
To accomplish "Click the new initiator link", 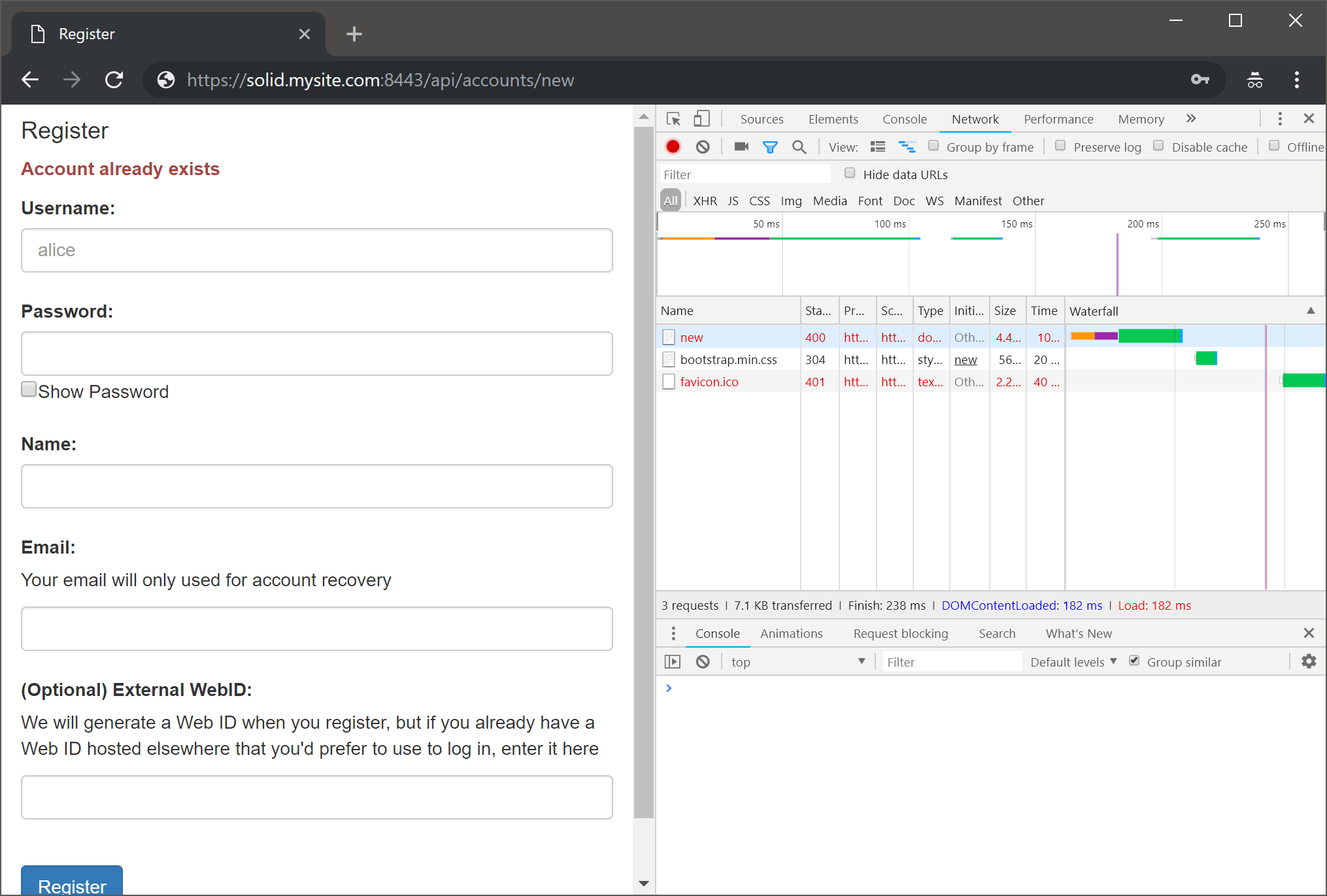I will coord(966,359).
